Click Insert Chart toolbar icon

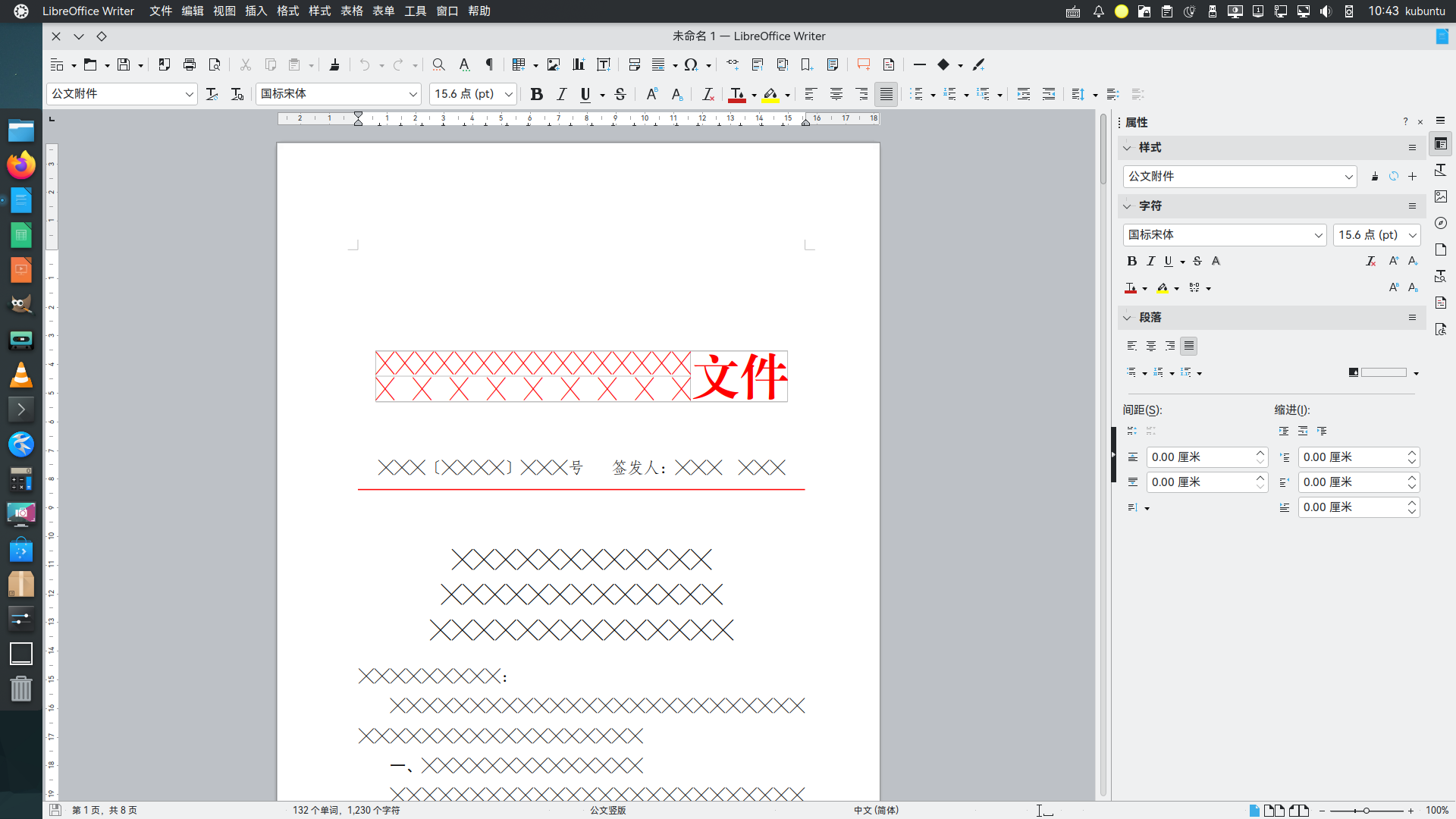point(579,64)
